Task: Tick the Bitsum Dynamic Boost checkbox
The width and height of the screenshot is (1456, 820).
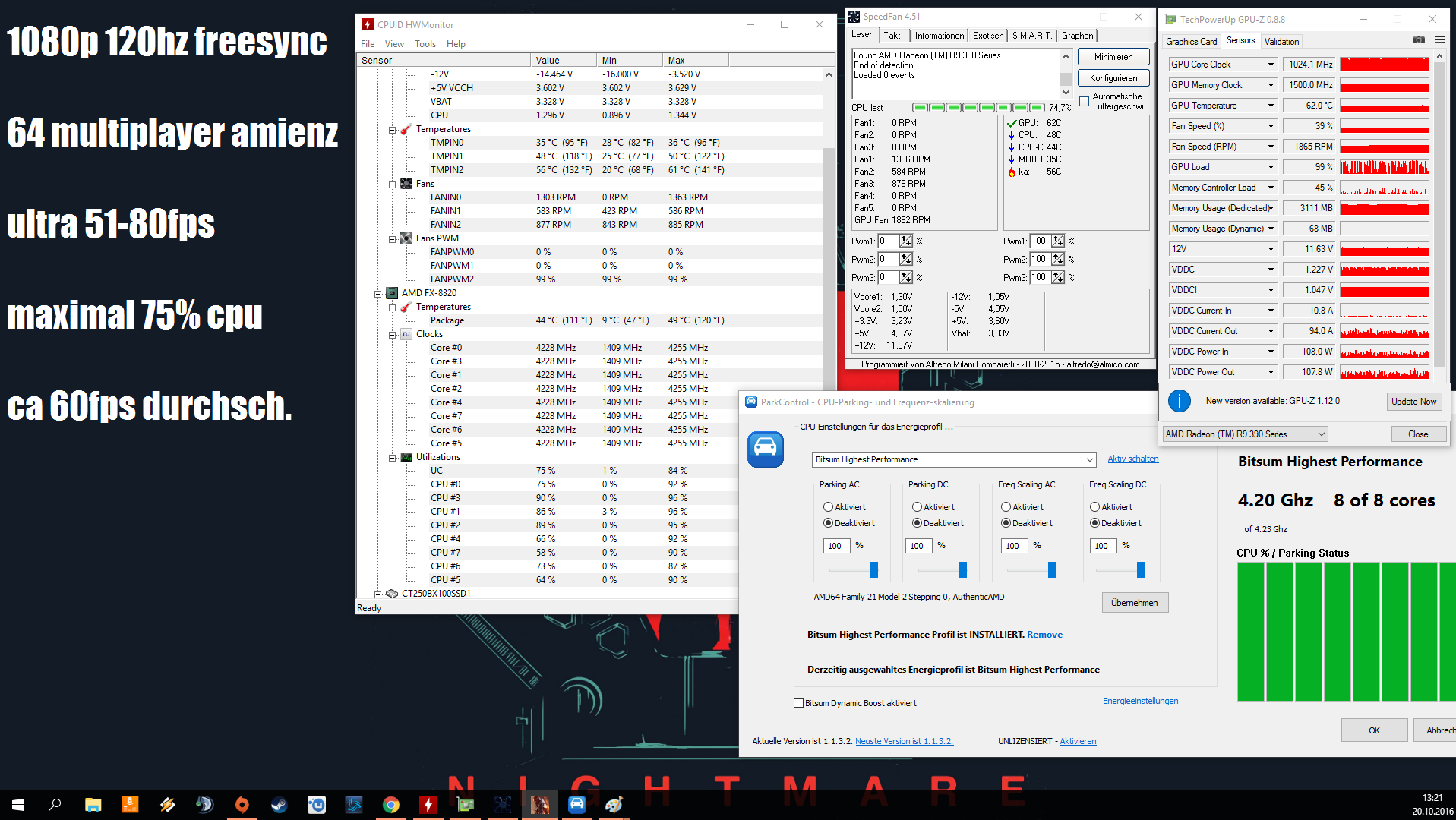Action: click(798, 703)
